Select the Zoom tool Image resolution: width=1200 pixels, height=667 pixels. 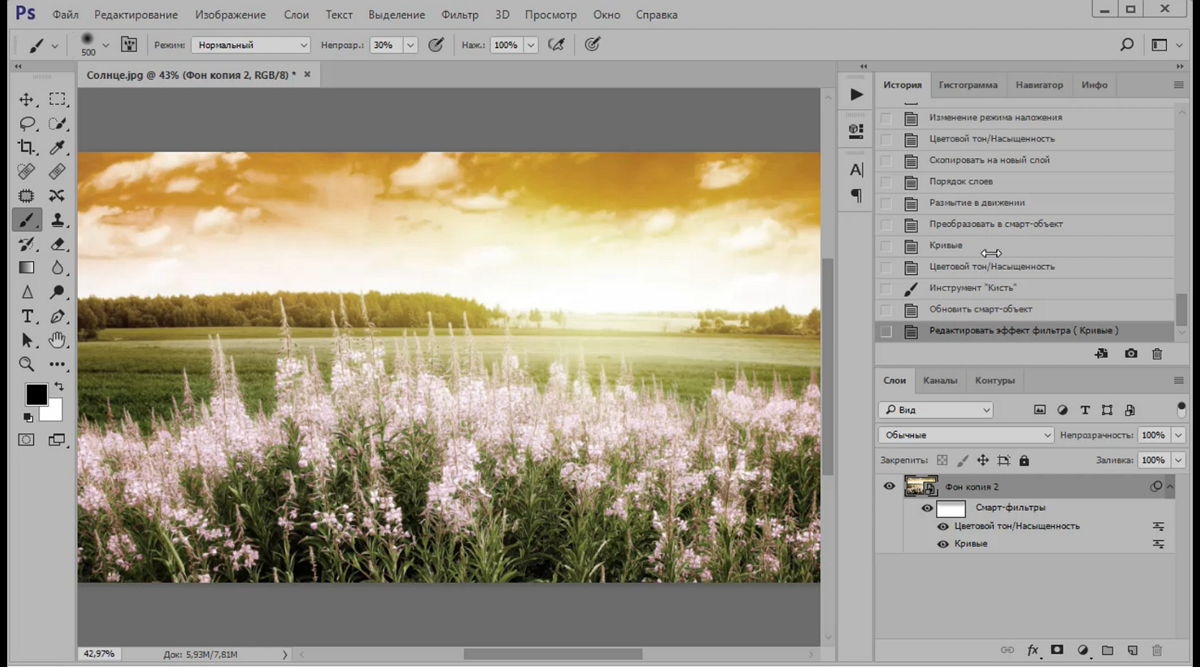click(27, 364)
